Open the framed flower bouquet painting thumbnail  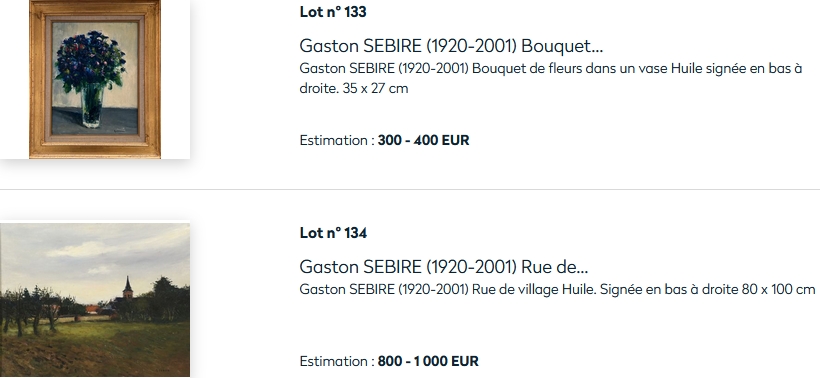[95, 79]
